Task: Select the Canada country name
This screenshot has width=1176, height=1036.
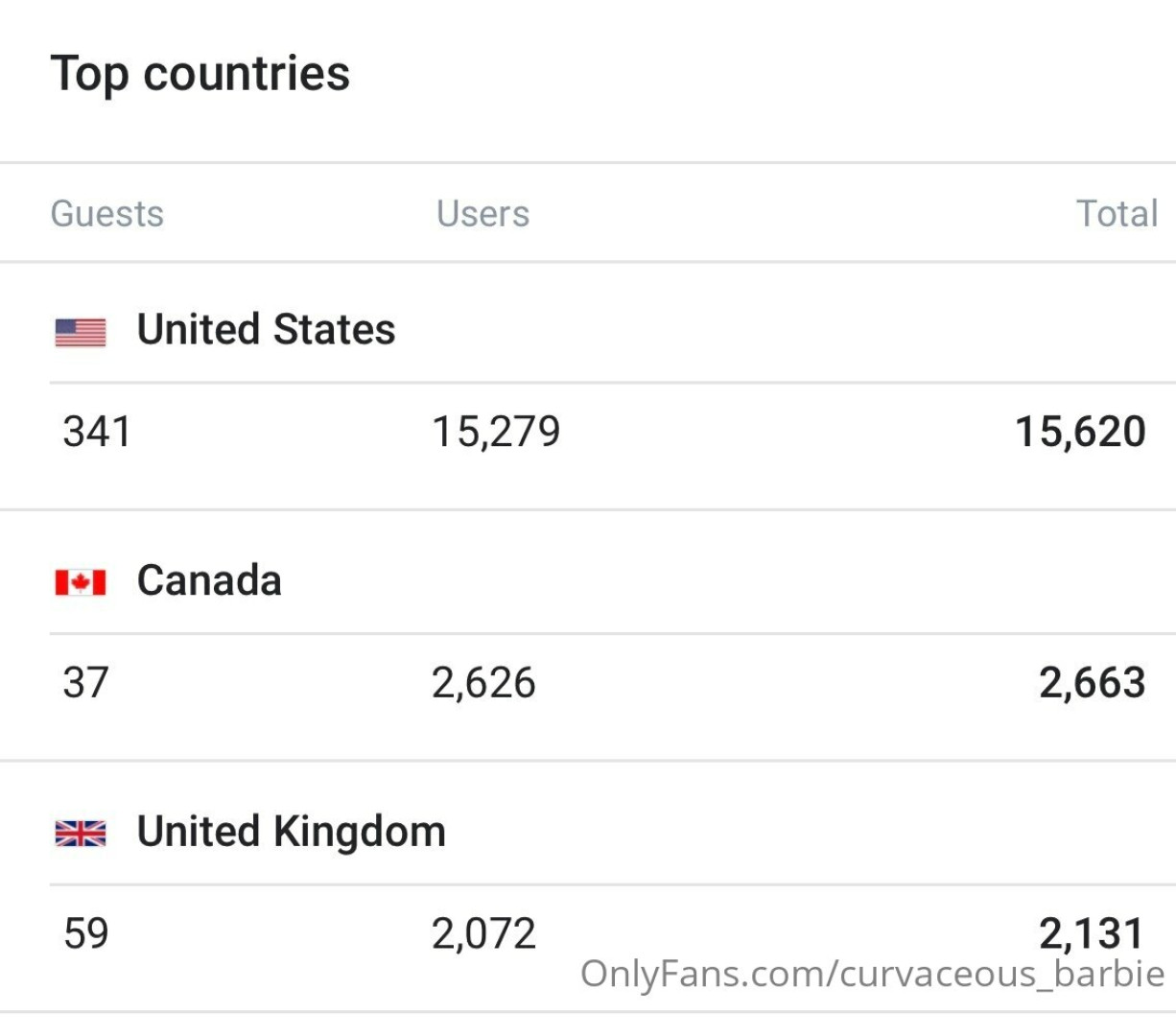Action: (x=209, y=580)
